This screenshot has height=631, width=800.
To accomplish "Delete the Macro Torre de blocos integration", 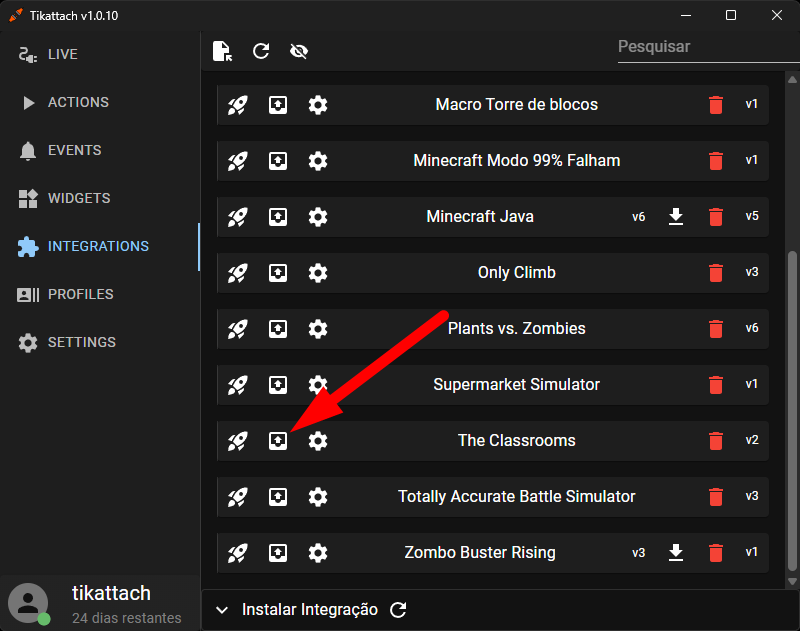I will click(x=716, y=105).
